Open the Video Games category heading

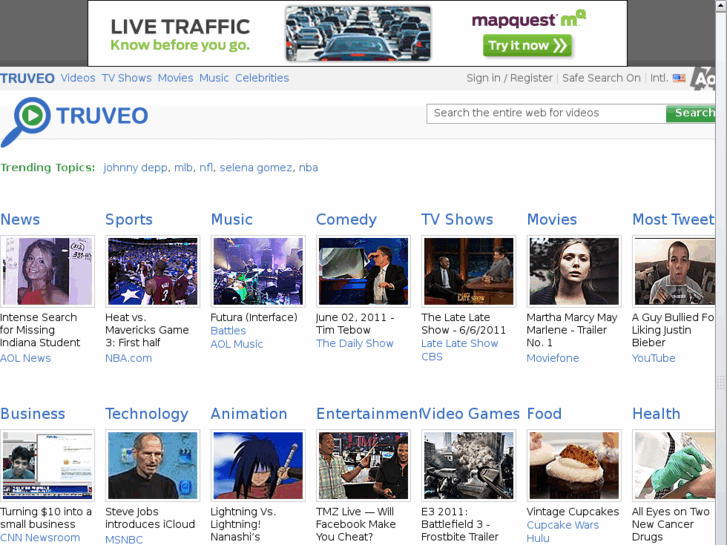coord(471,414)
